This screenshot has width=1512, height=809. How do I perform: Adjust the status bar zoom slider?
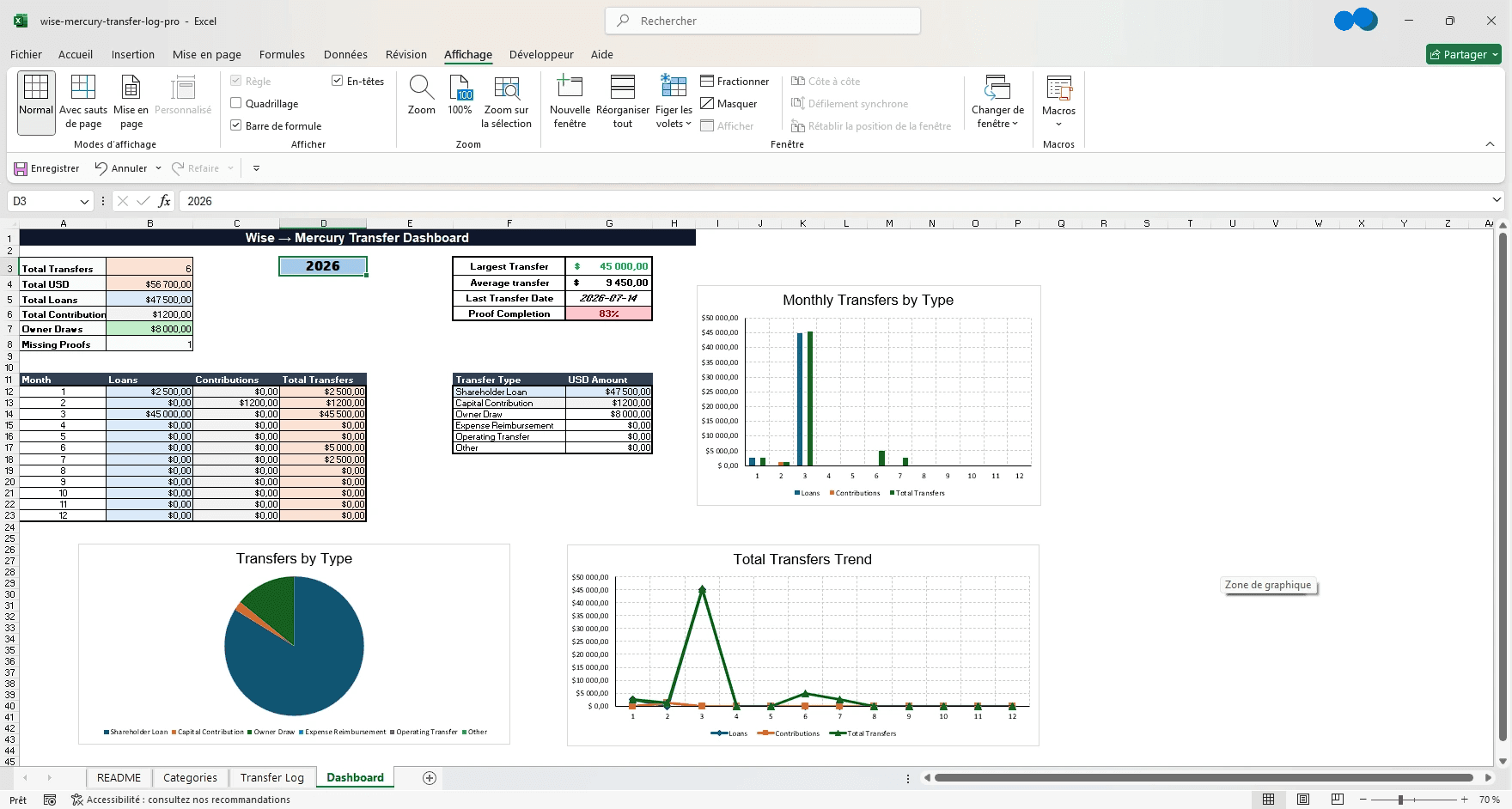coord(1400,800)
